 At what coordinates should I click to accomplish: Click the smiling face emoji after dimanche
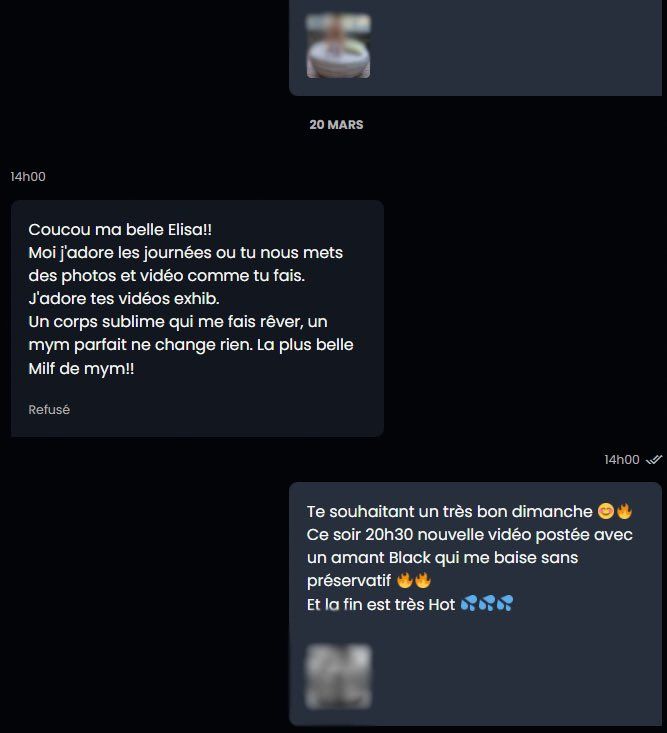pyautogui.click(x=606, y=511)
